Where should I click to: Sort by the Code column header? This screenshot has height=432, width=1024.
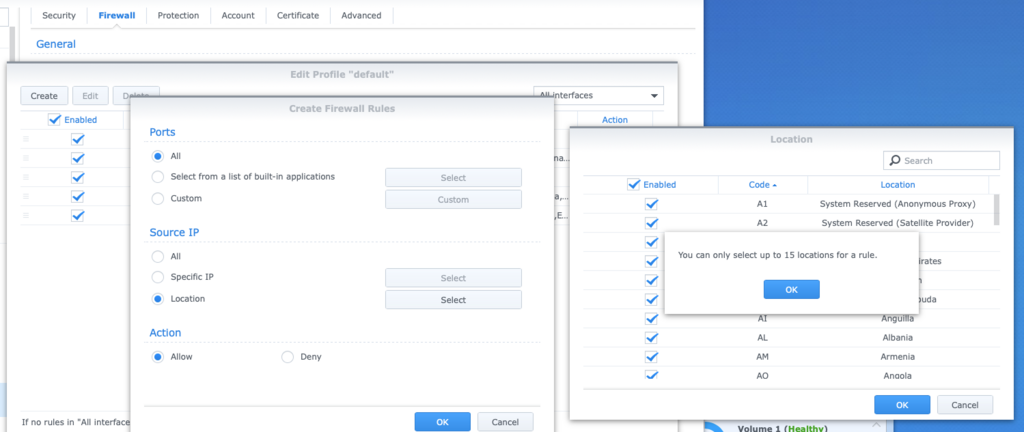coord(763,185)
